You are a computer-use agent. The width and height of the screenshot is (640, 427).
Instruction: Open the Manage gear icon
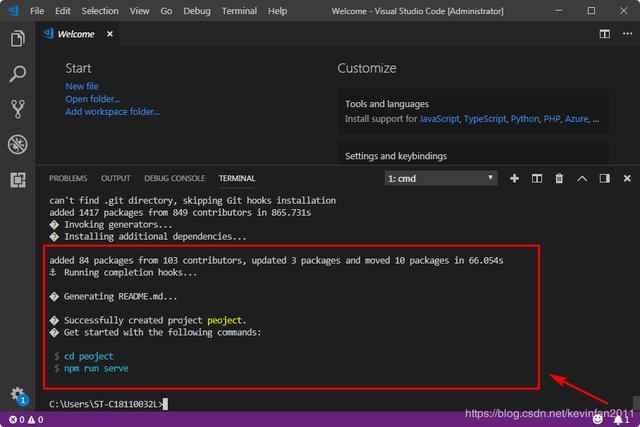[18, 395]
